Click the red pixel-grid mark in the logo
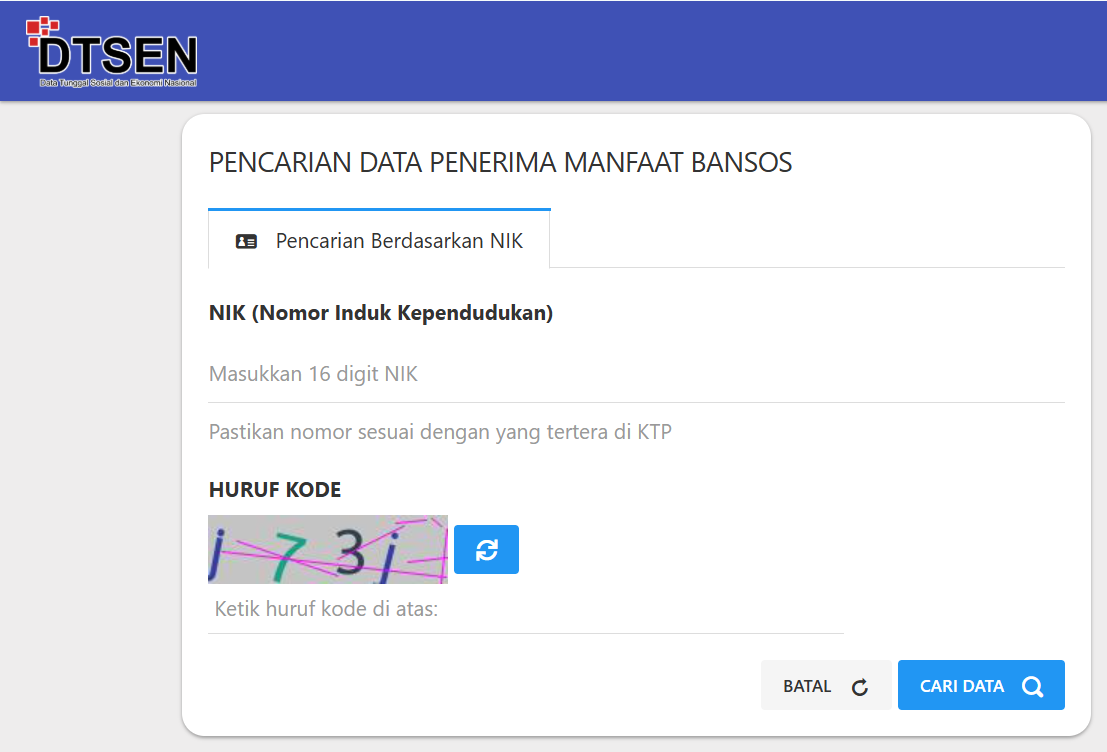 pyautogui.click(x=42, y=28)
